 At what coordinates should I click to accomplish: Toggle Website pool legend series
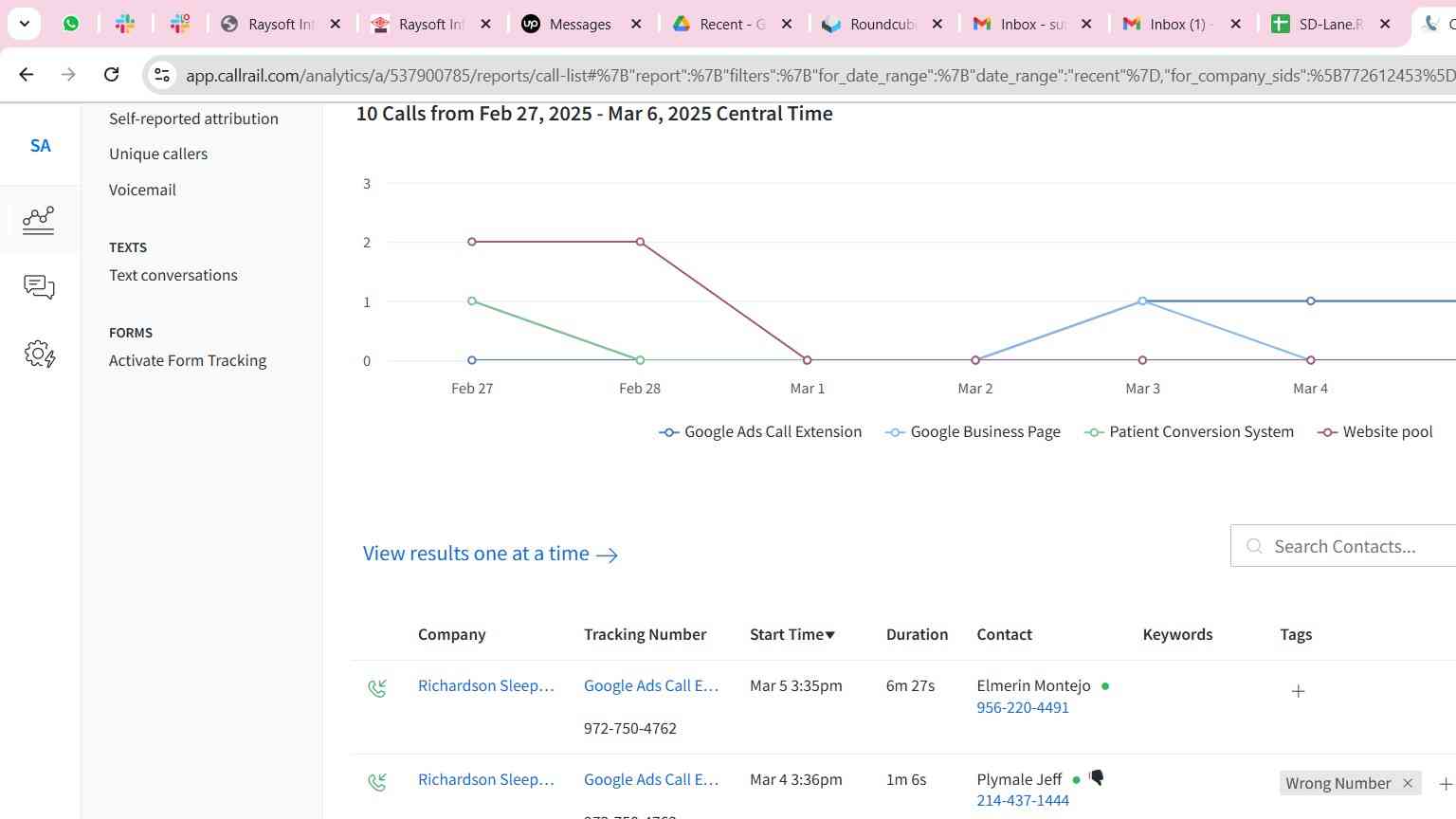[x=1374, y=431]
